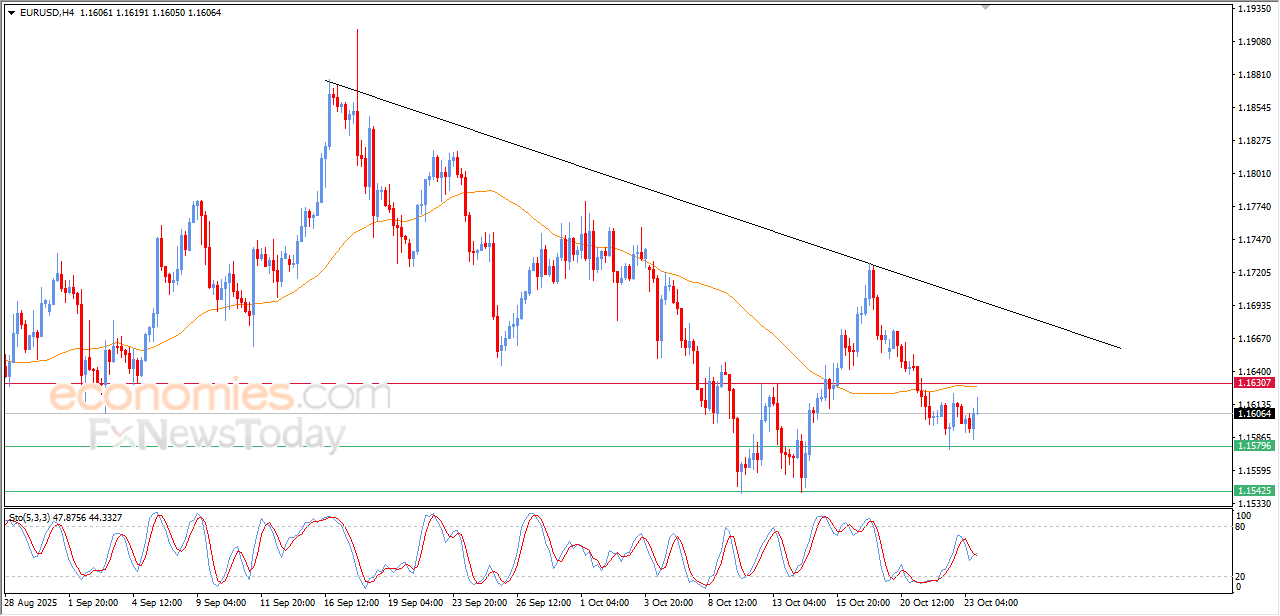
Task: Click 1.15595 on the price axis
Action: [1254, 470]
